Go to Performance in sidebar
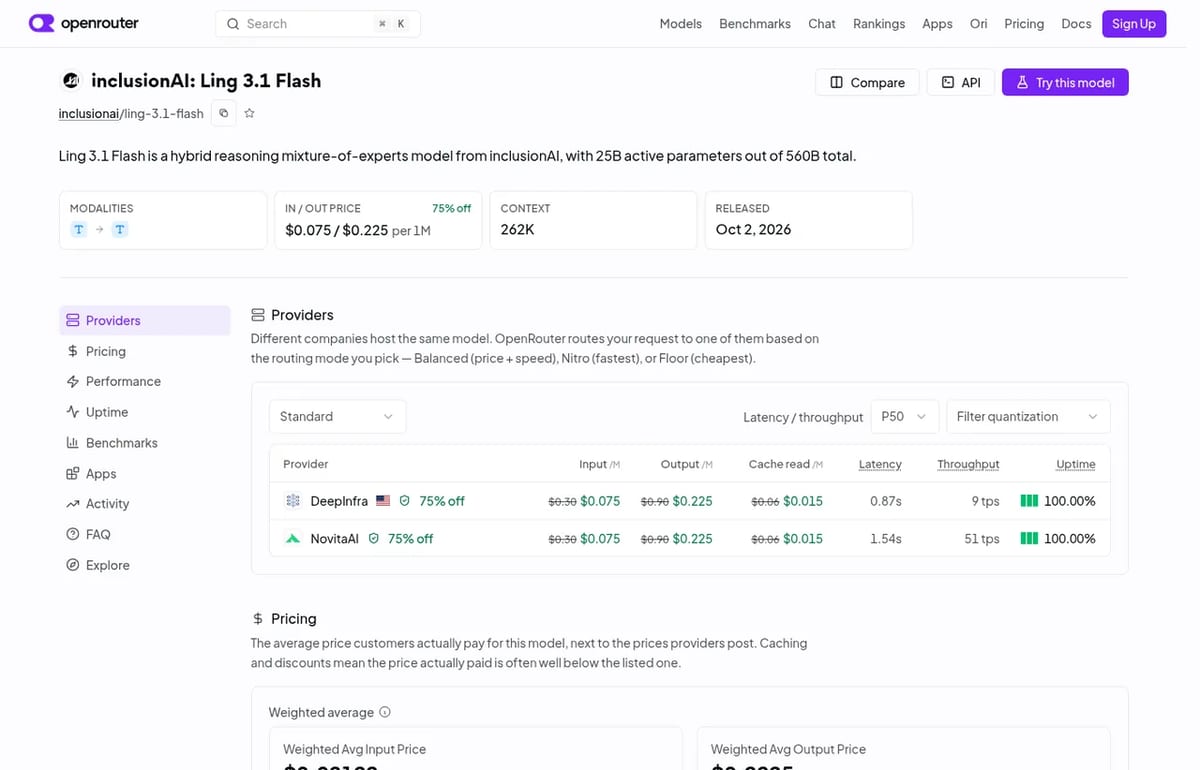Image resolution: width=1200 pixels, height=770 pixels. 145,382
